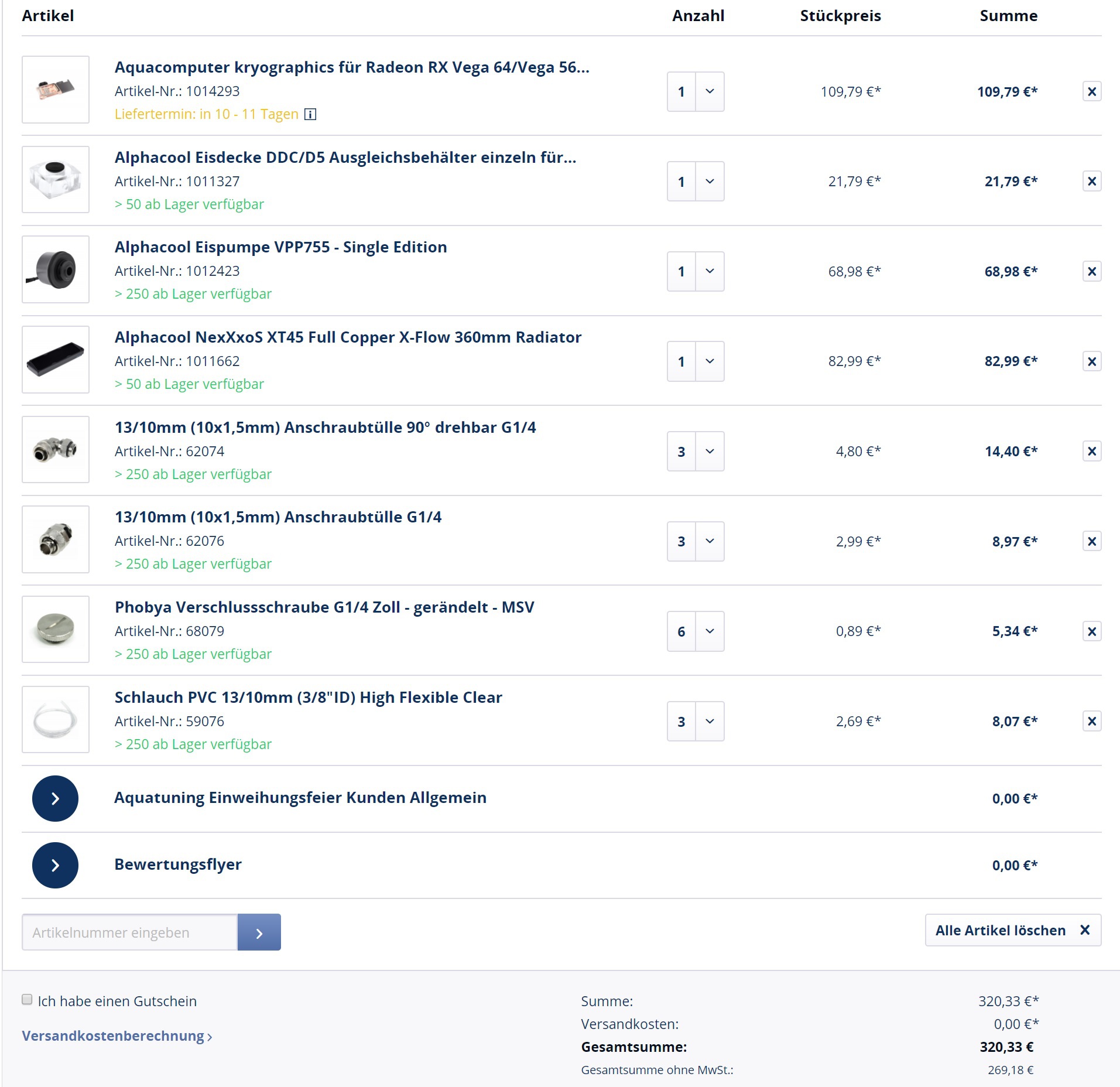Click 'Gesamtsumme ohne MwSt.:' label
Screen dimensions: 1120x1087
[657, 1070]
